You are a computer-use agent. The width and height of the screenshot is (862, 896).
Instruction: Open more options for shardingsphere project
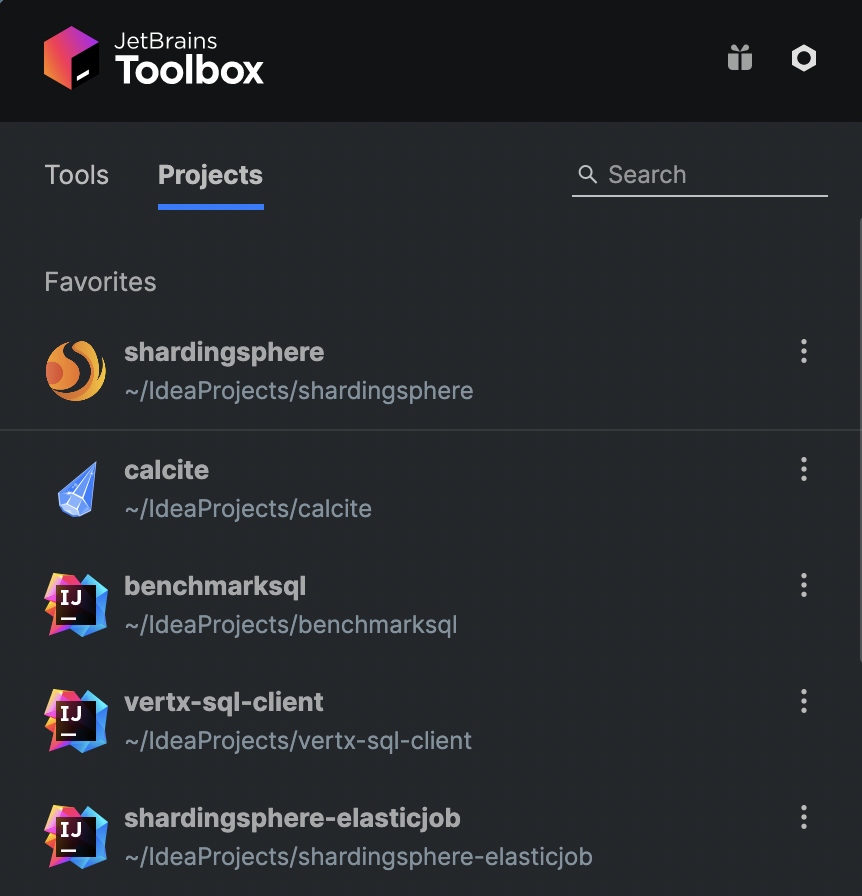coord(804,351)
